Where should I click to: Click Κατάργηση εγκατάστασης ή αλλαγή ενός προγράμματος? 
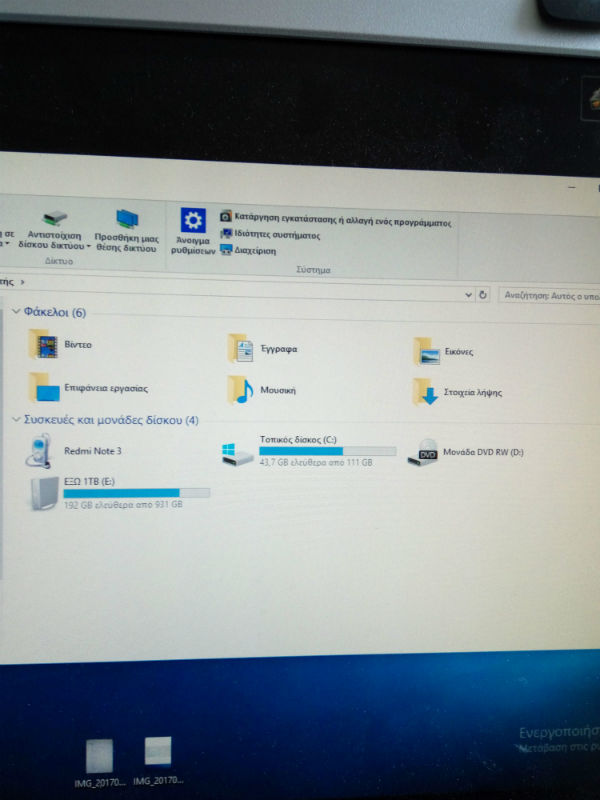[x=343, y=219]
